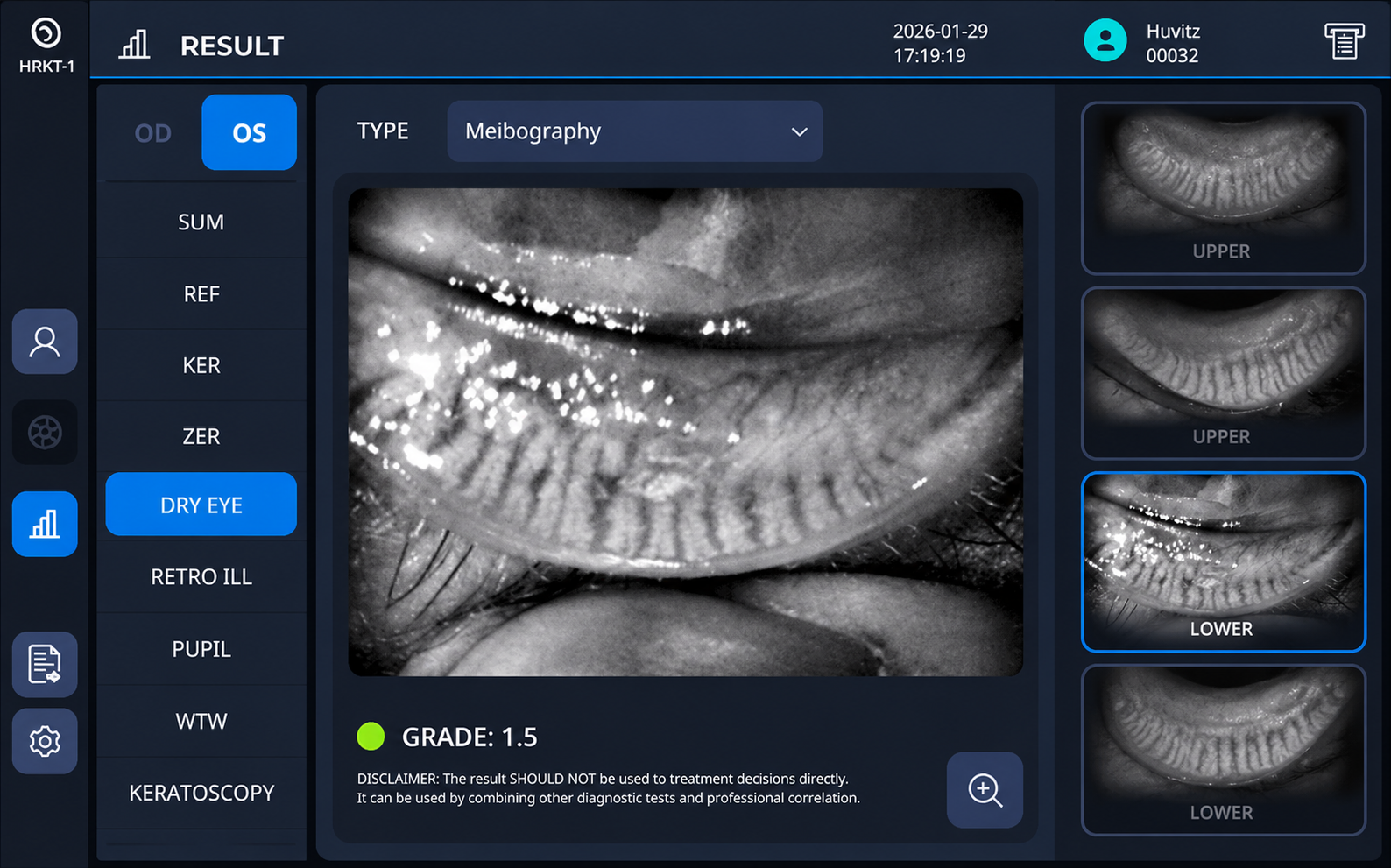Screen dimensions: 1391x868
Task: Click the print icon in header
Action: pyautogui.click(x=1344, y=41)
